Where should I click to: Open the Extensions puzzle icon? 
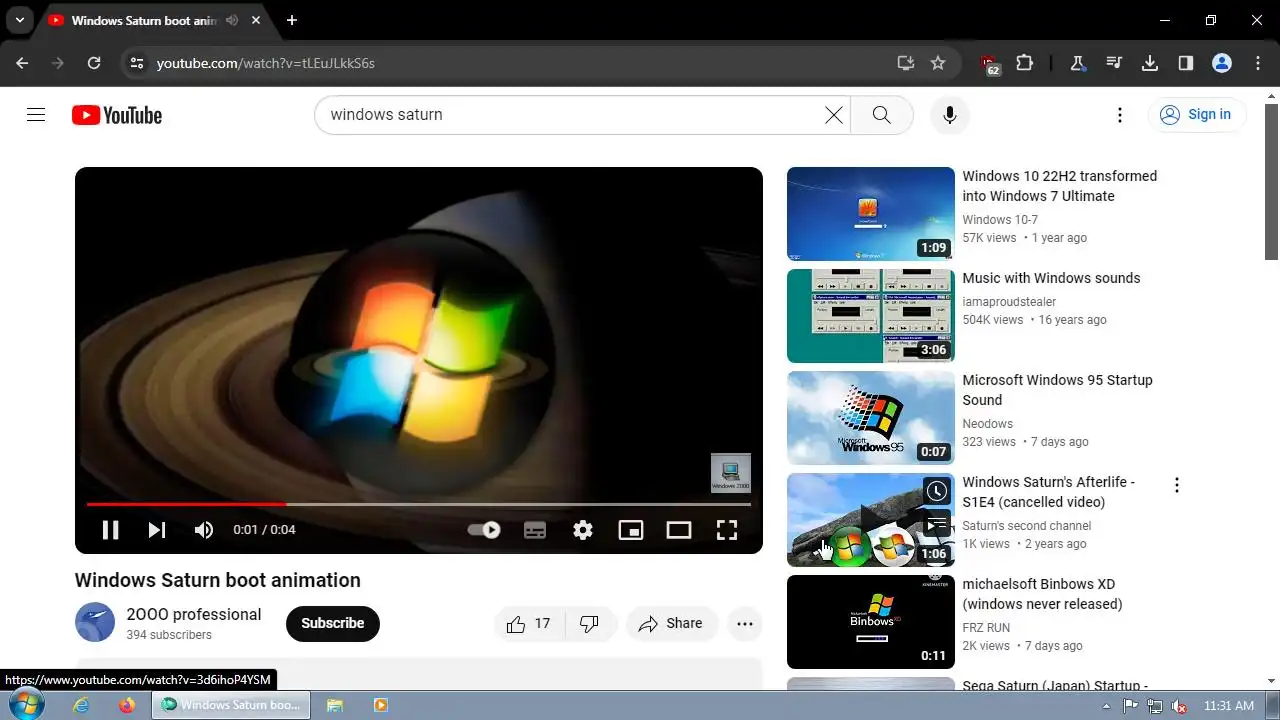click(x=1024, y=63)
